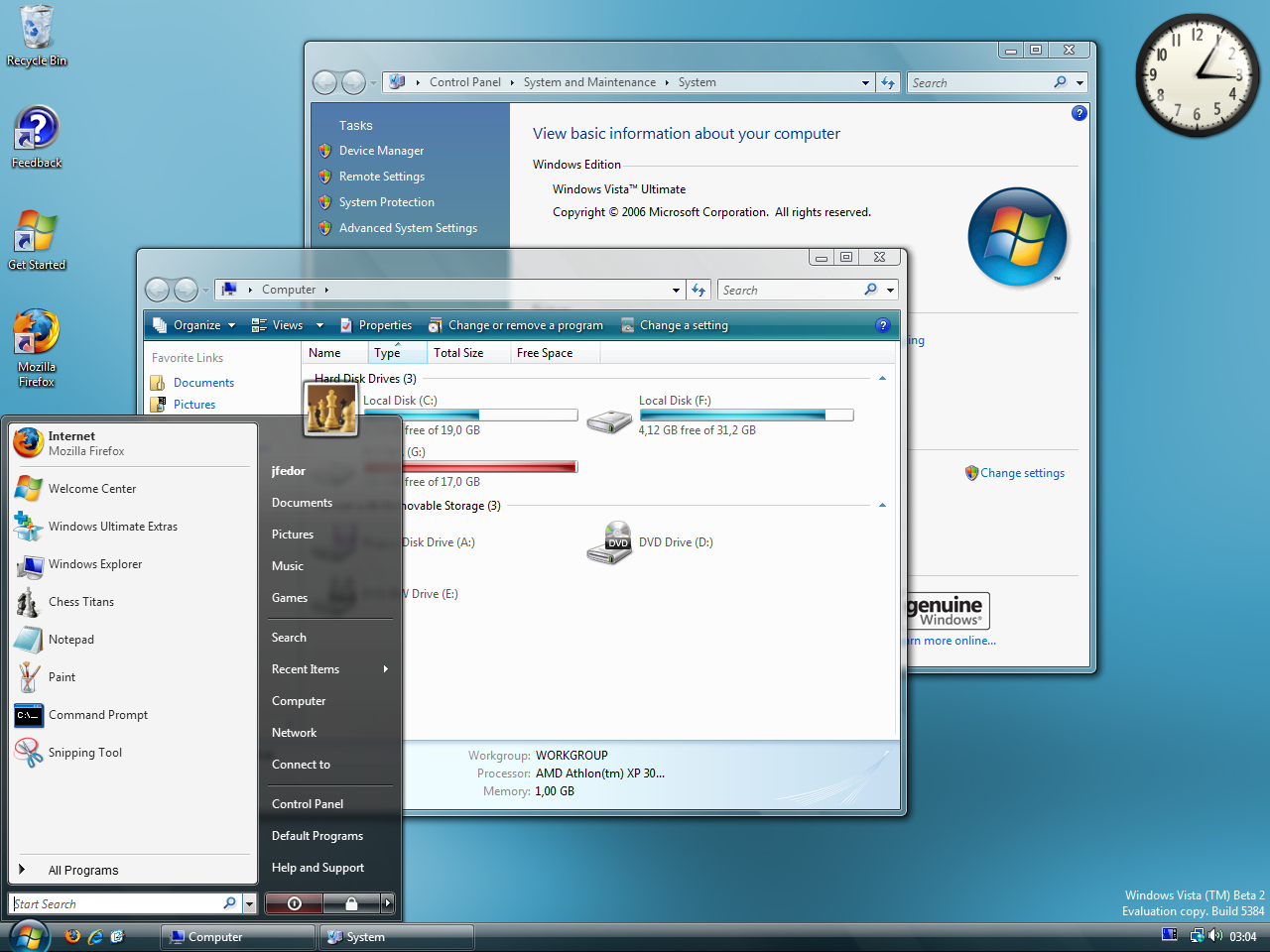Open the System window address bar dropdown

(865, 83)
